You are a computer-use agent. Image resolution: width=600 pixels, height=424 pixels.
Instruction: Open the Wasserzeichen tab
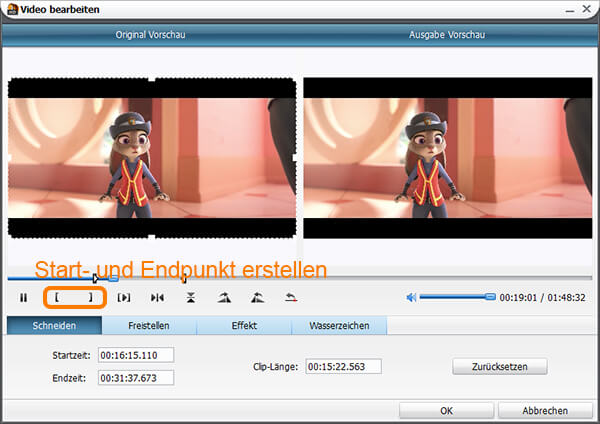click(x=339, y=326)
